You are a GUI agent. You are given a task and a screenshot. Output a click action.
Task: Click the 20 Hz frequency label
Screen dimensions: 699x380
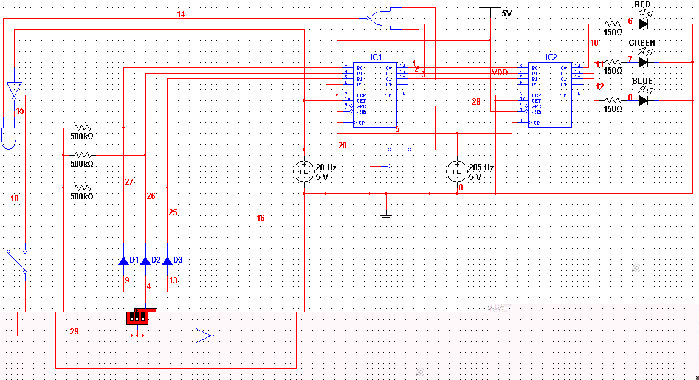pos(326,168)
